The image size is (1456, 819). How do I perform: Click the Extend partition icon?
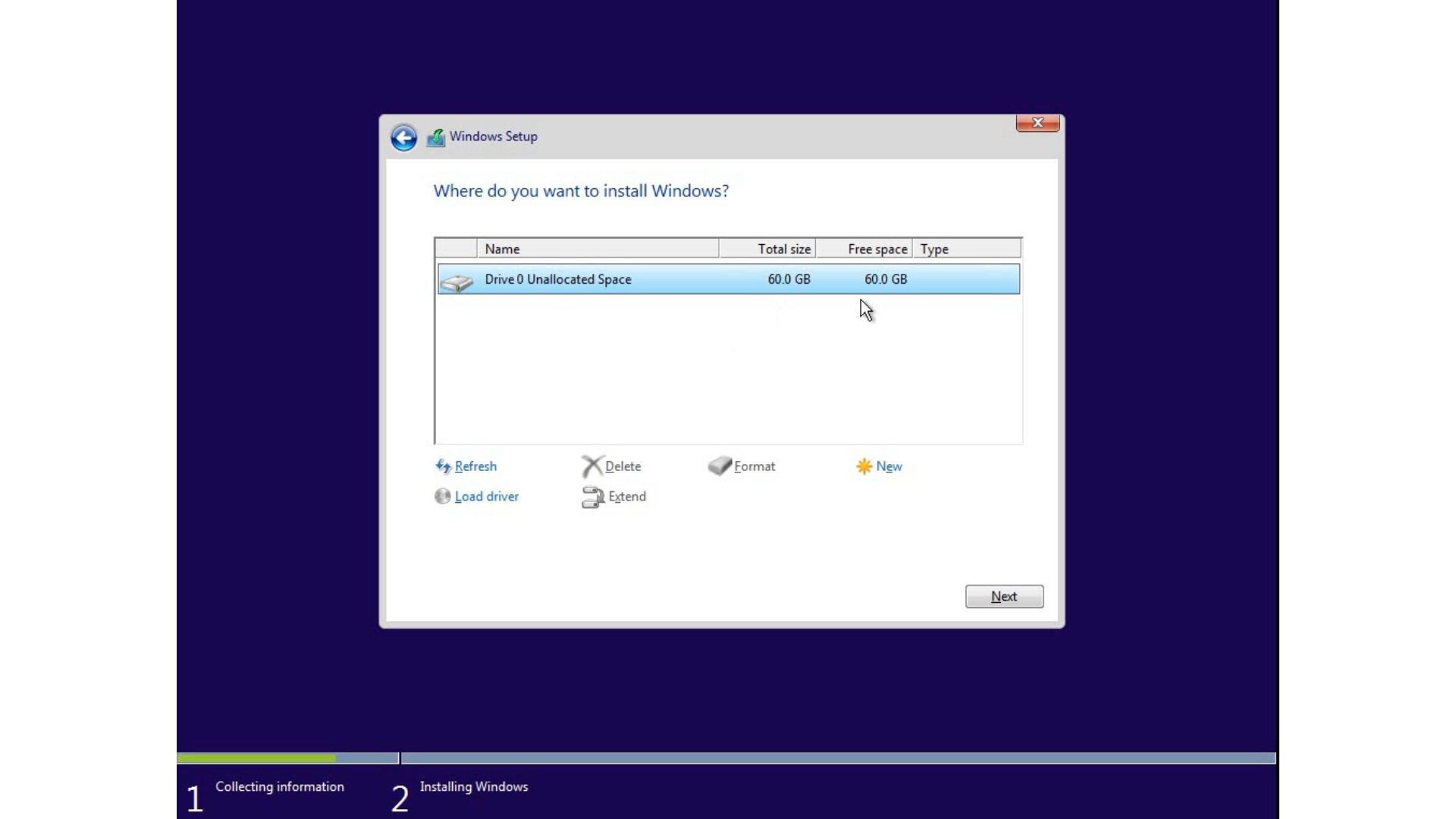click(x=592, y=497)
